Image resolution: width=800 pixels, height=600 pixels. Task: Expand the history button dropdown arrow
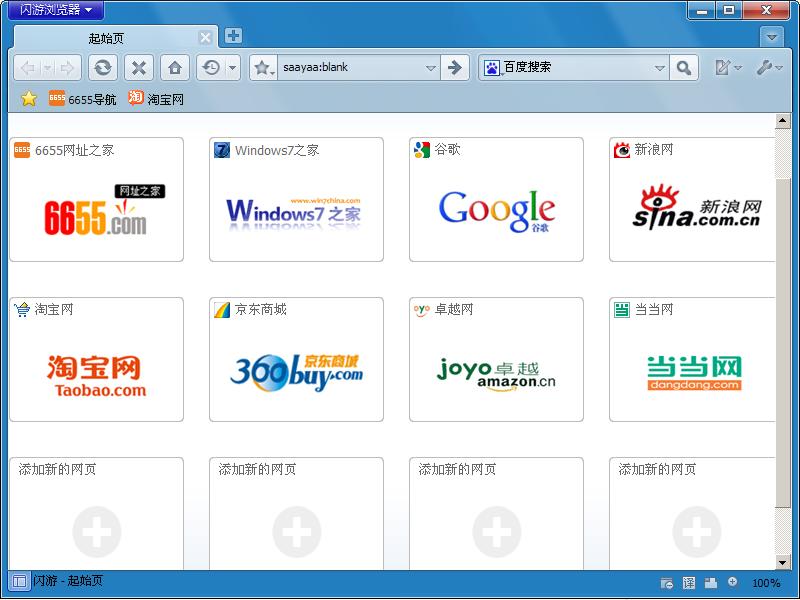(x=232, y=67)
